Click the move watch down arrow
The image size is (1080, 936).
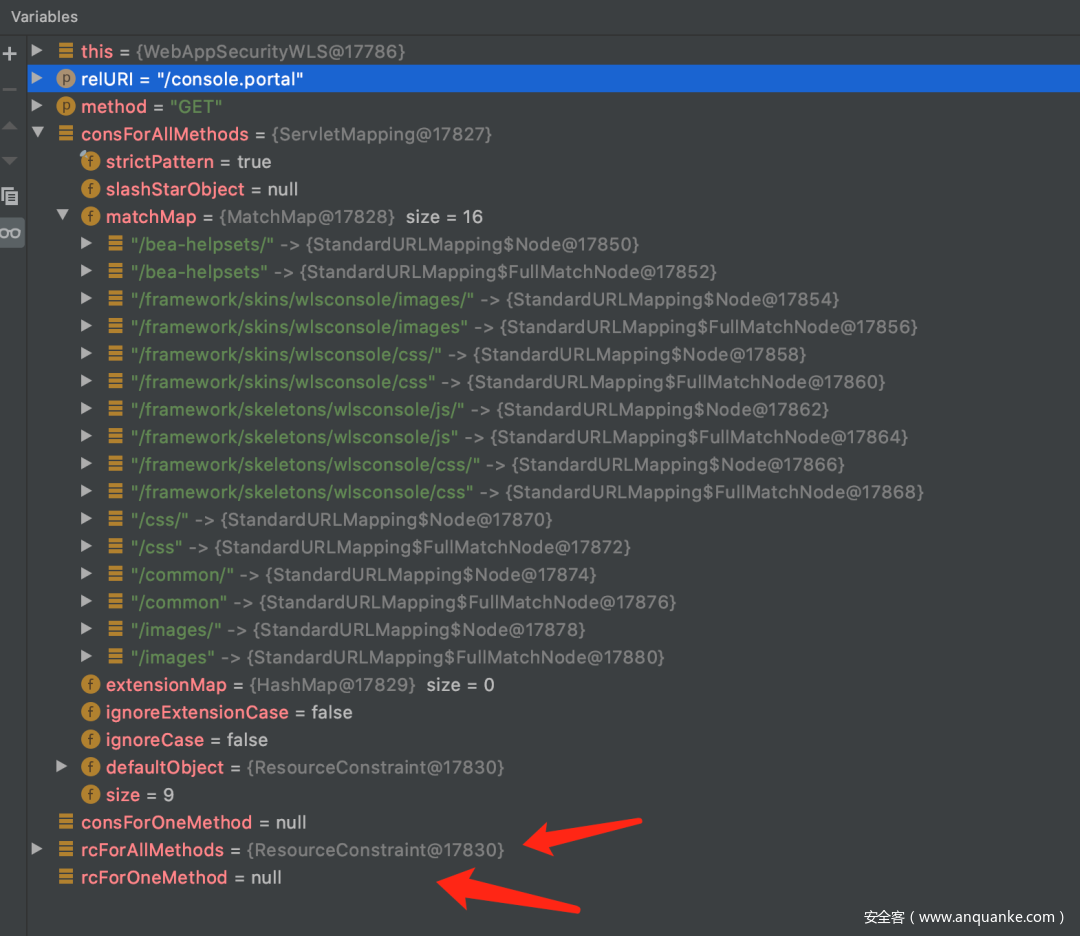pyautogui.click(x=10, y=160)
